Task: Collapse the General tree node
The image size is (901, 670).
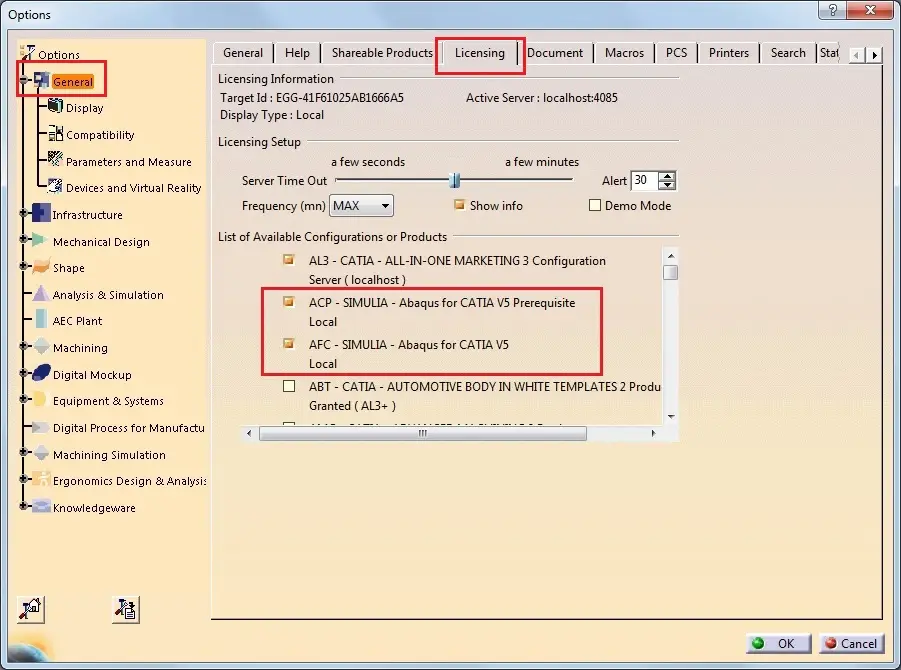Action: (x=23, y=79)
